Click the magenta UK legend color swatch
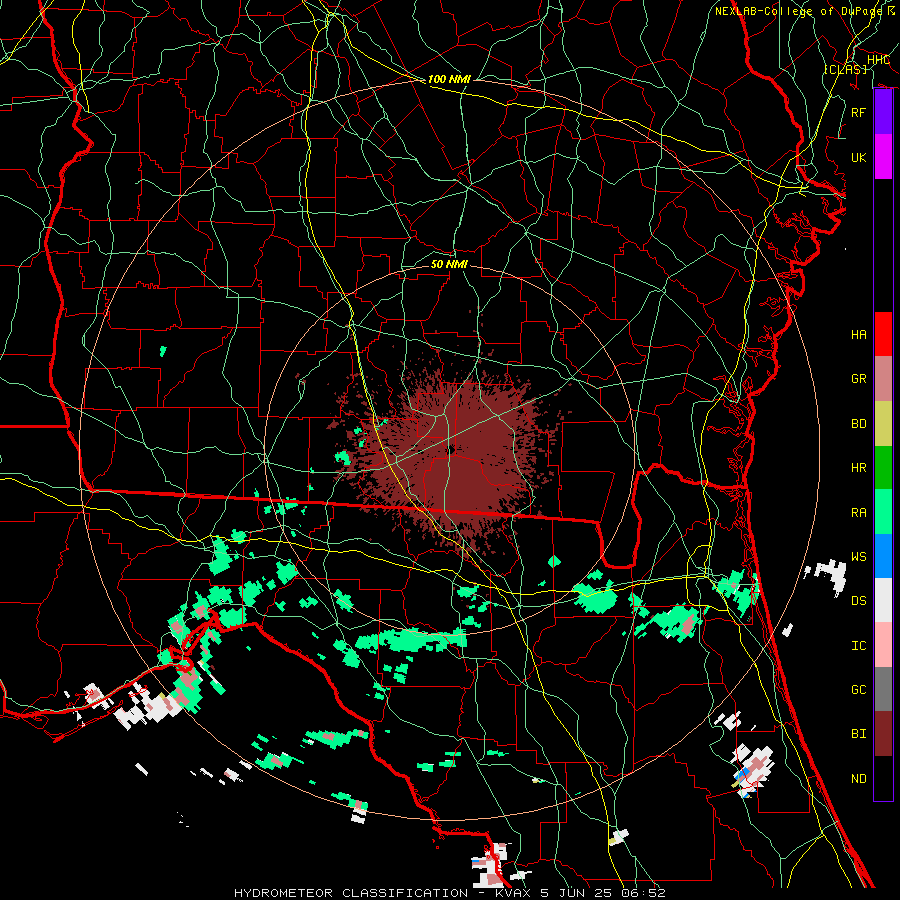This screenshot has height=900, width=900. 883,157
